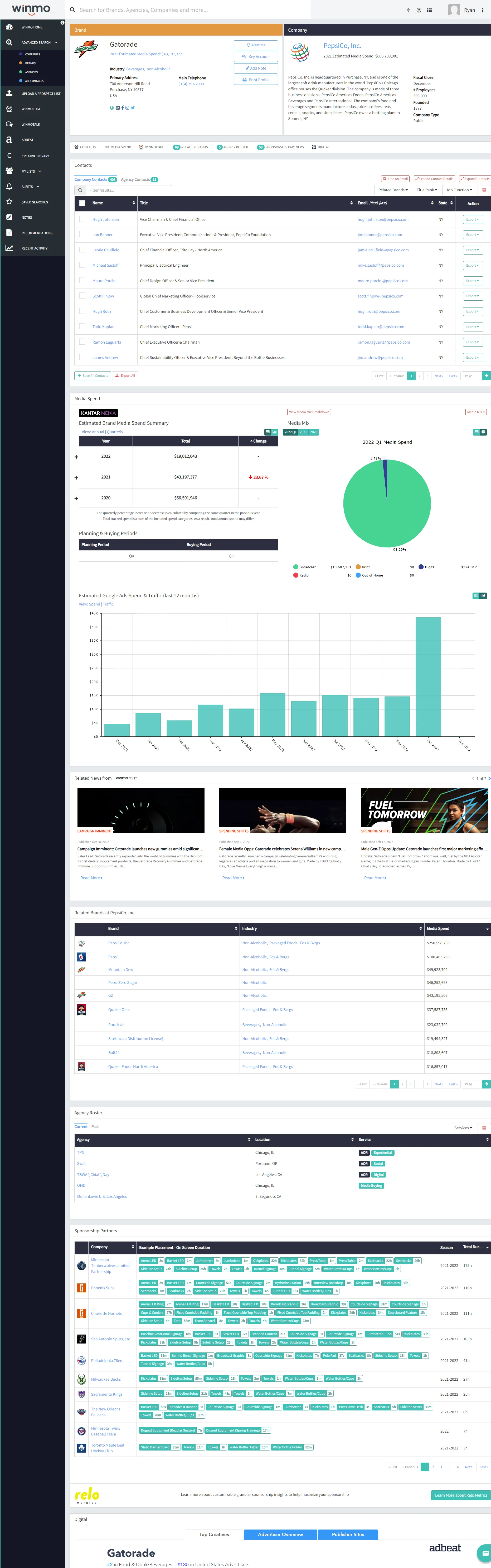The image size is (491, 1568).
Task: Click the Broadcast legend color dot
Action: [296, 567]
